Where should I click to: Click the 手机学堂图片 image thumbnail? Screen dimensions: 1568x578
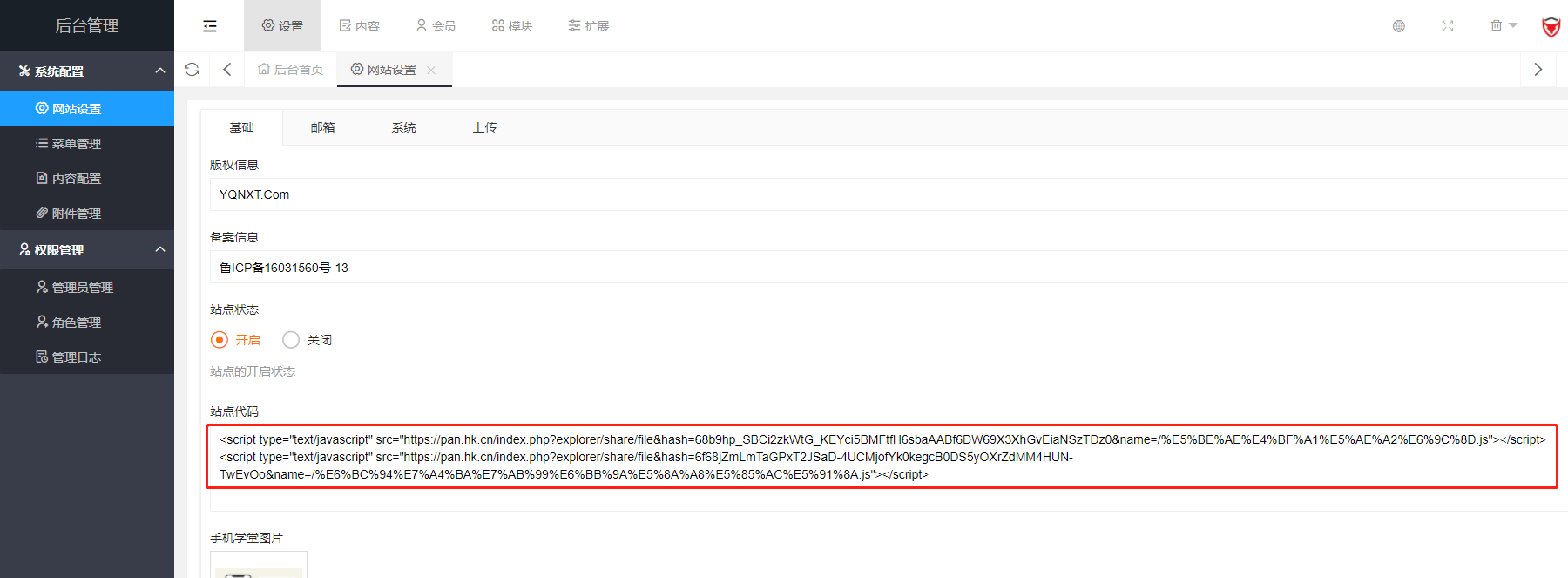pos(259,564)
